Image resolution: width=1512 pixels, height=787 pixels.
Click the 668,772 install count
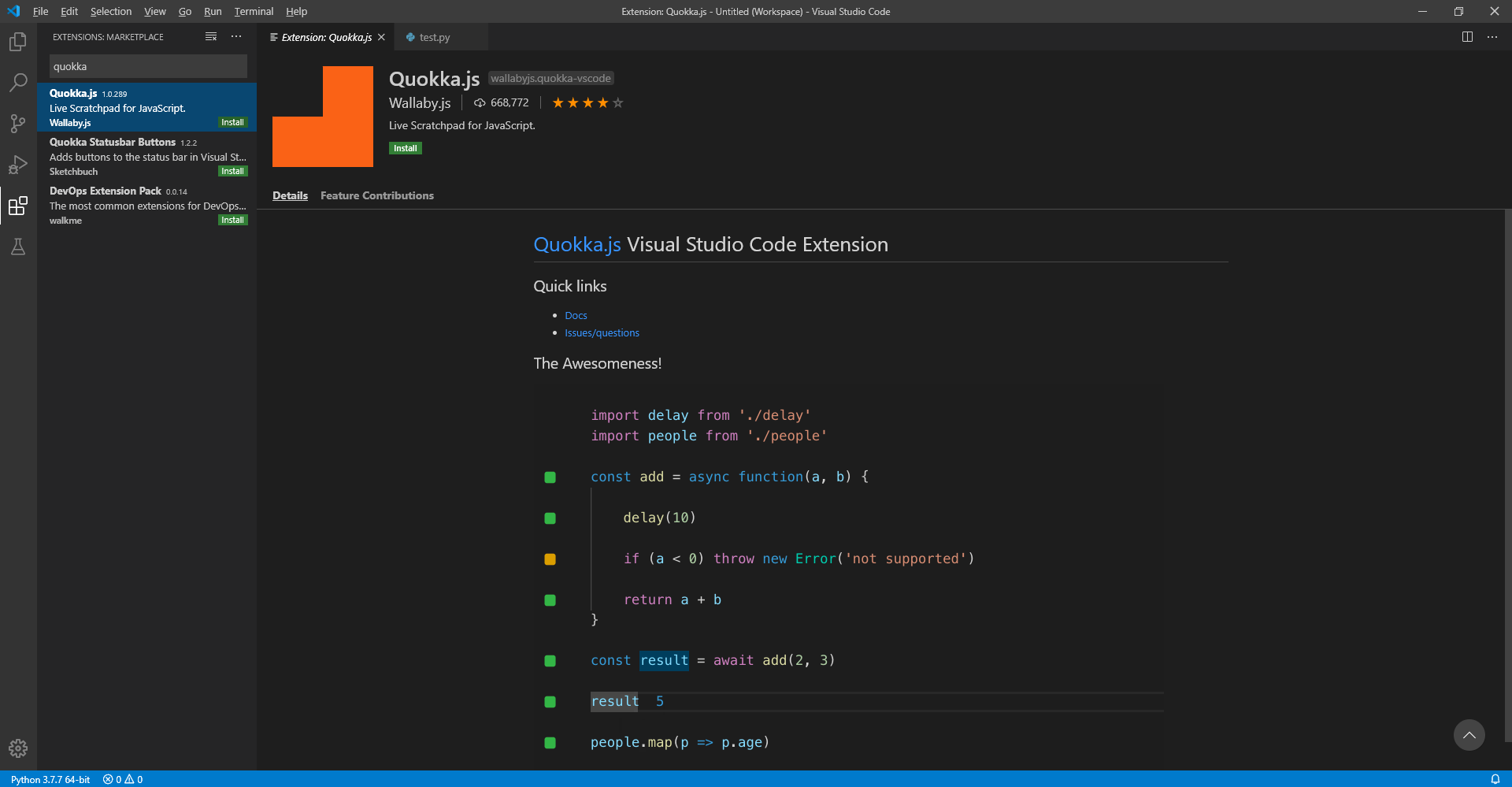(510, 103)
